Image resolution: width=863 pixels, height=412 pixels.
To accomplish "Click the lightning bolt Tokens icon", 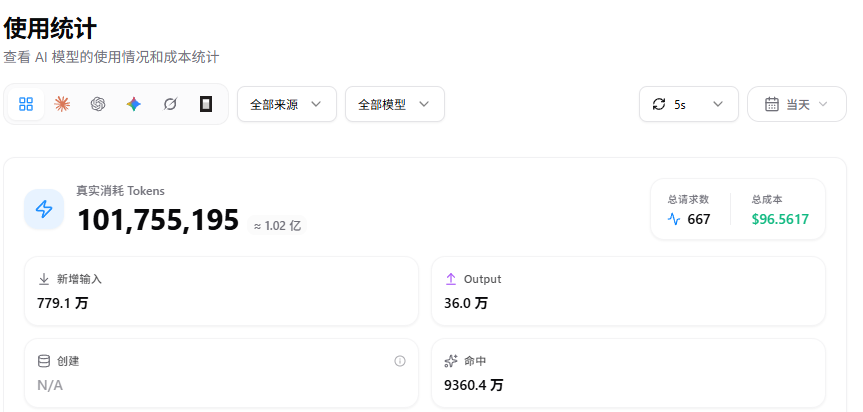I will (44, 209).
